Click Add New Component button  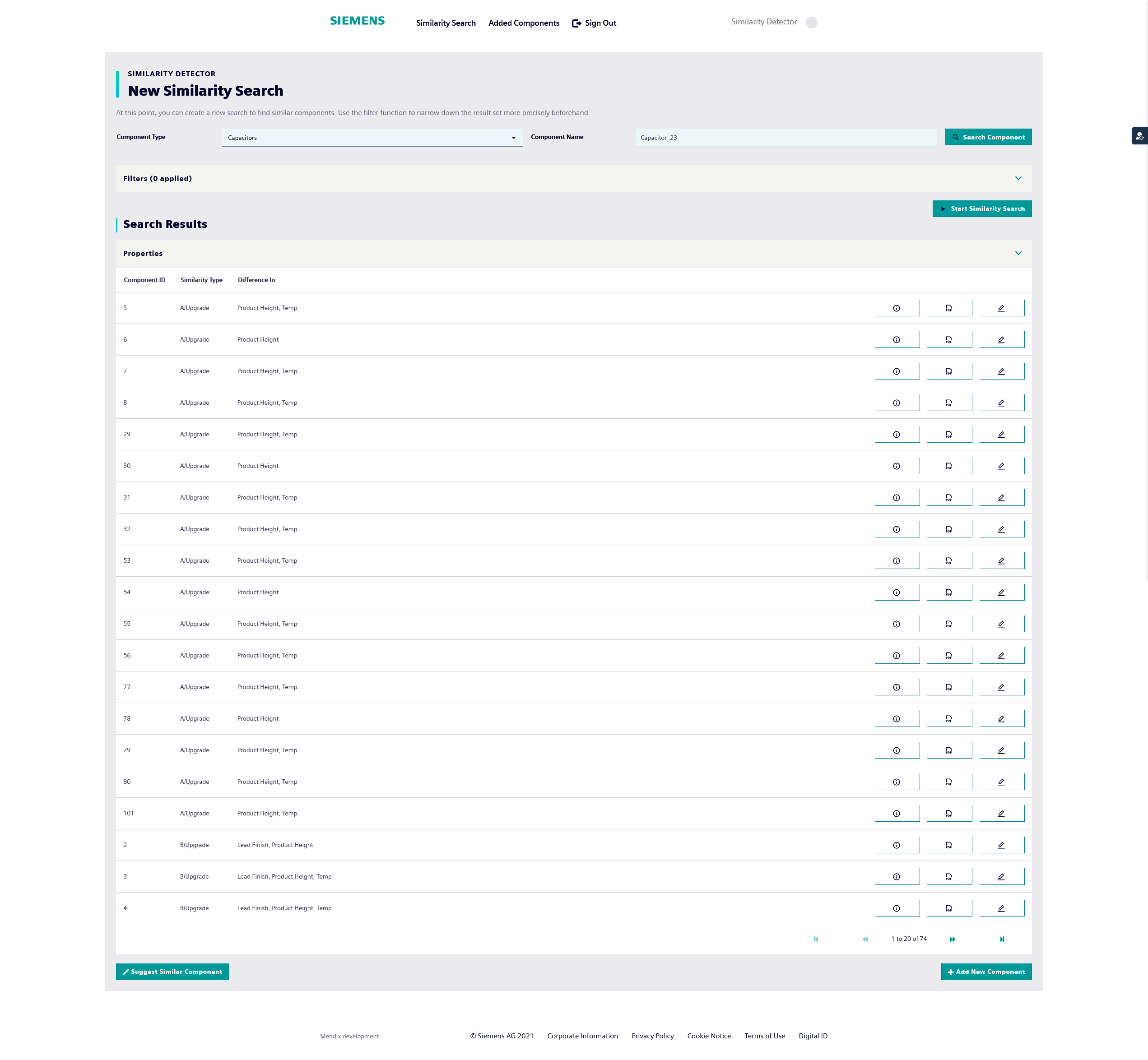(986, 972)
